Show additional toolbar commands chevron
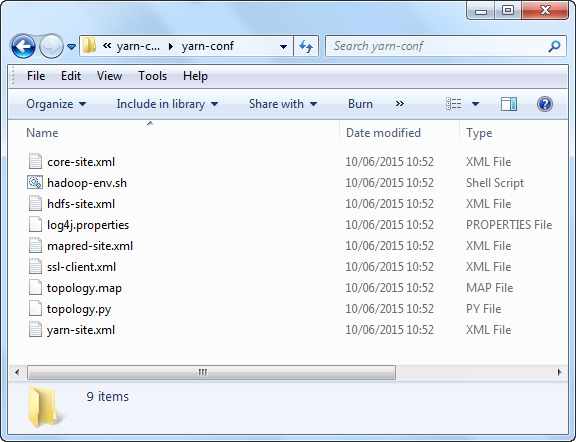Viewport: 576px width, 442px height. coord(400,104)
